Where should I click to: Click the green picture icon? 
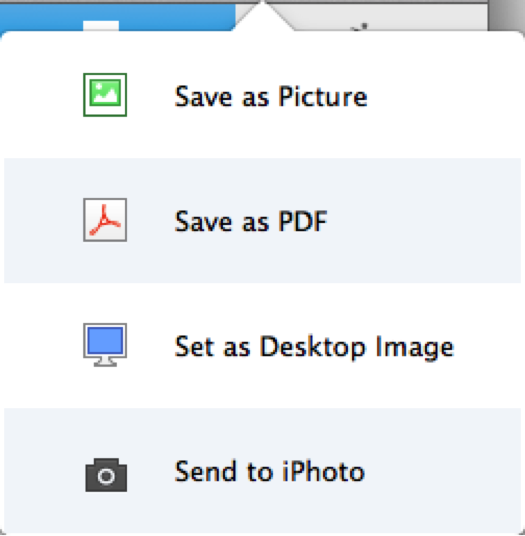(105, 95)
